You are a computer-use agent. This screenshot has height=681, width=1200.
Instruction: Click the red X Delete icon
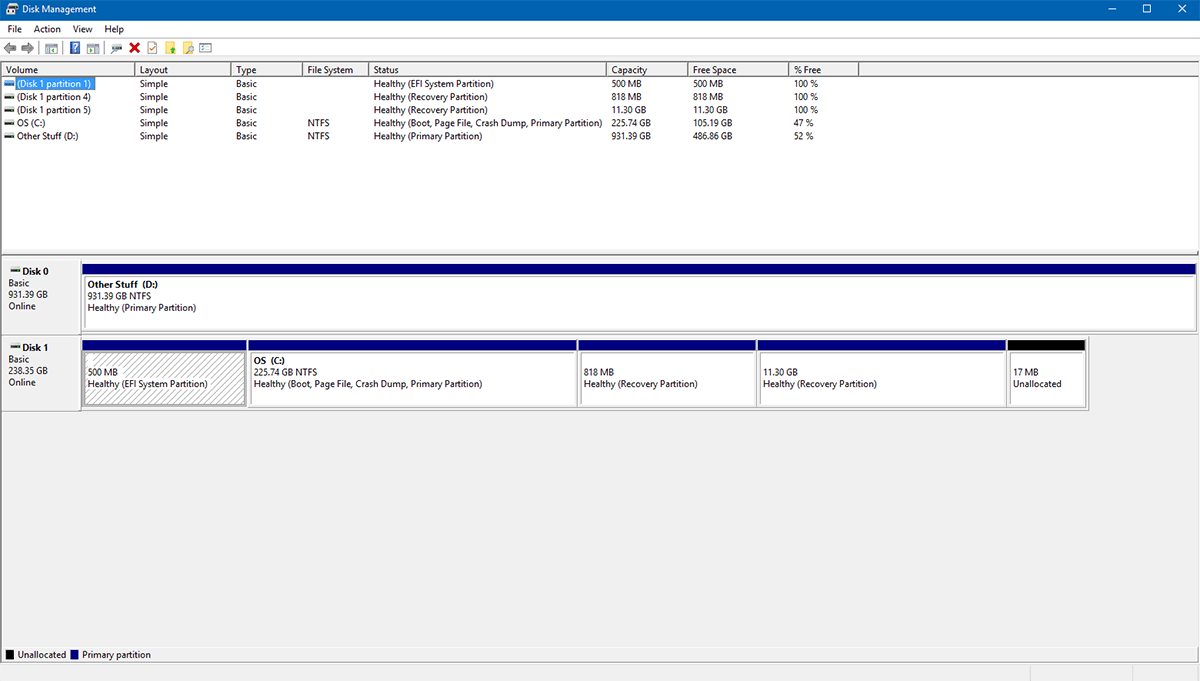coord(134,48)
